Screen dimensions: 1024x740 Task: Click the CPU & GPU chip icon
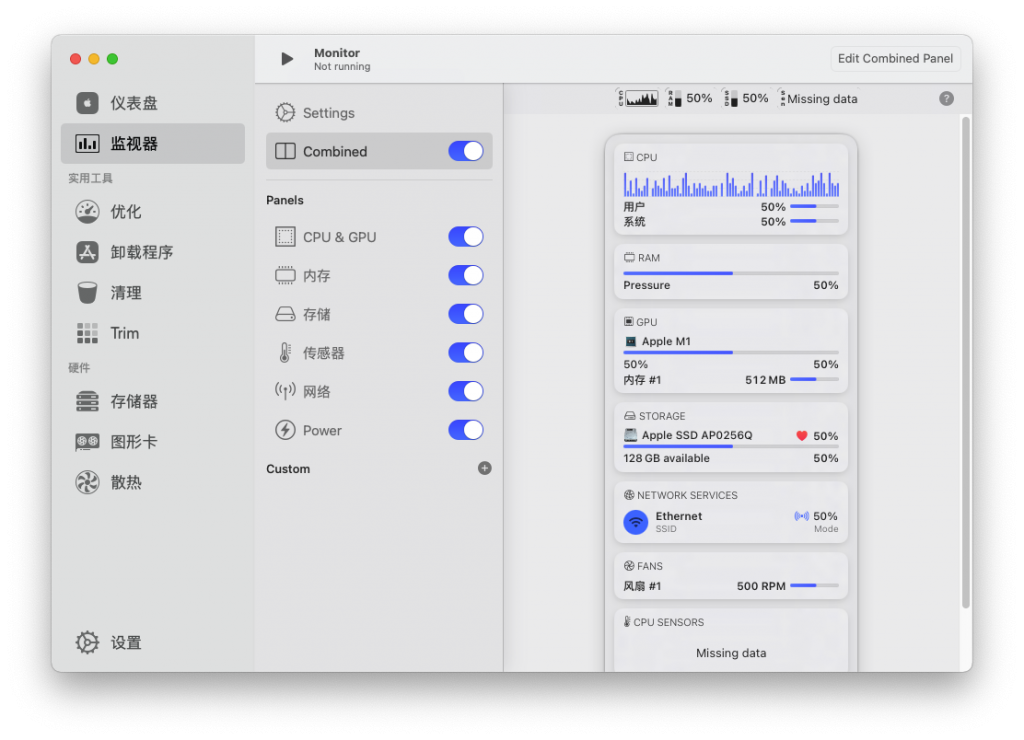coord(285,236)
